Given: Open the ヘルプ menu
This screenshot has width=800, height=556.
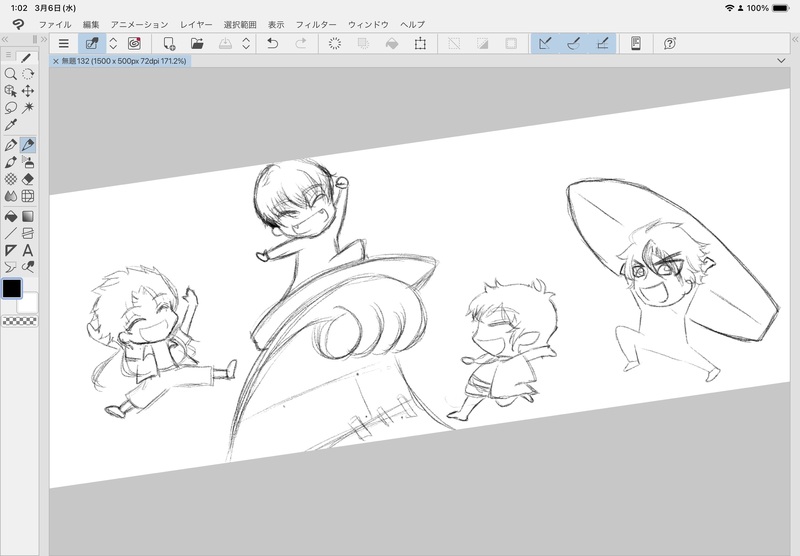Looking at the screenshot, I should pyautogui.click(x=412, y=24).
